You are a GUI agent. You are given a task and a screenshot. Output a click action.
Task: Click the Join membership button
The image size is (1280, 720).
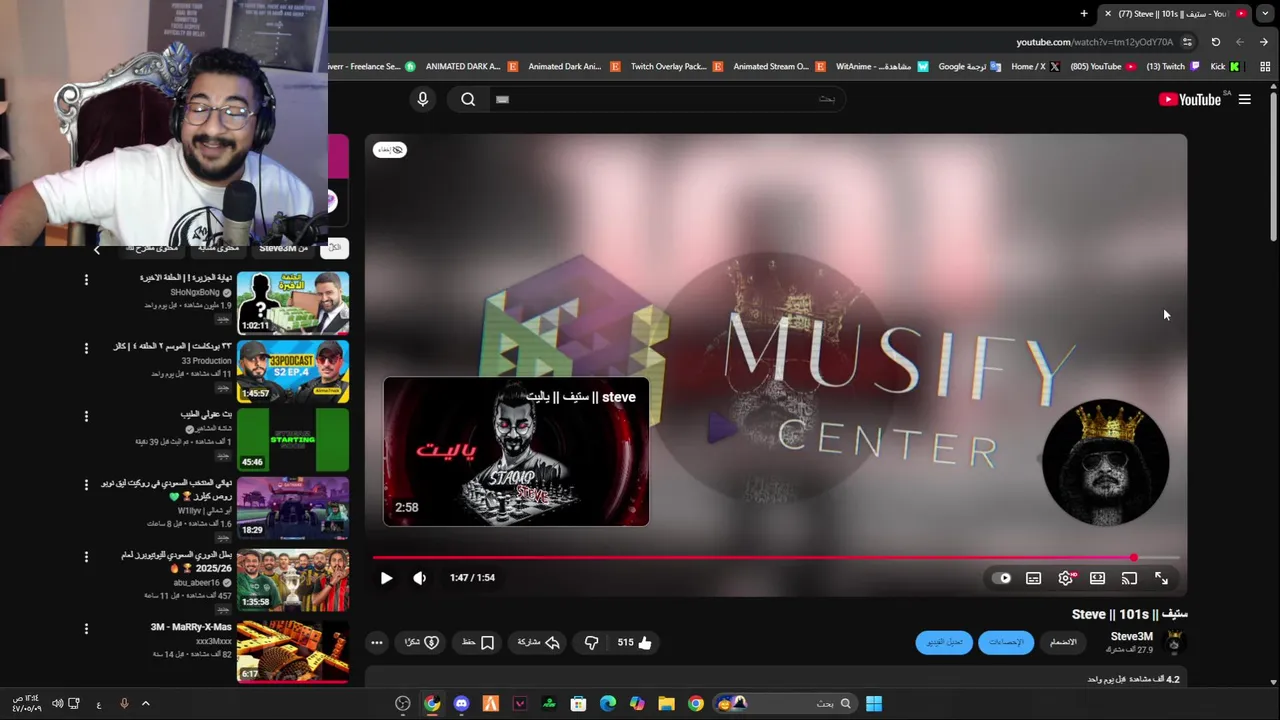[x=1063, y=642]
